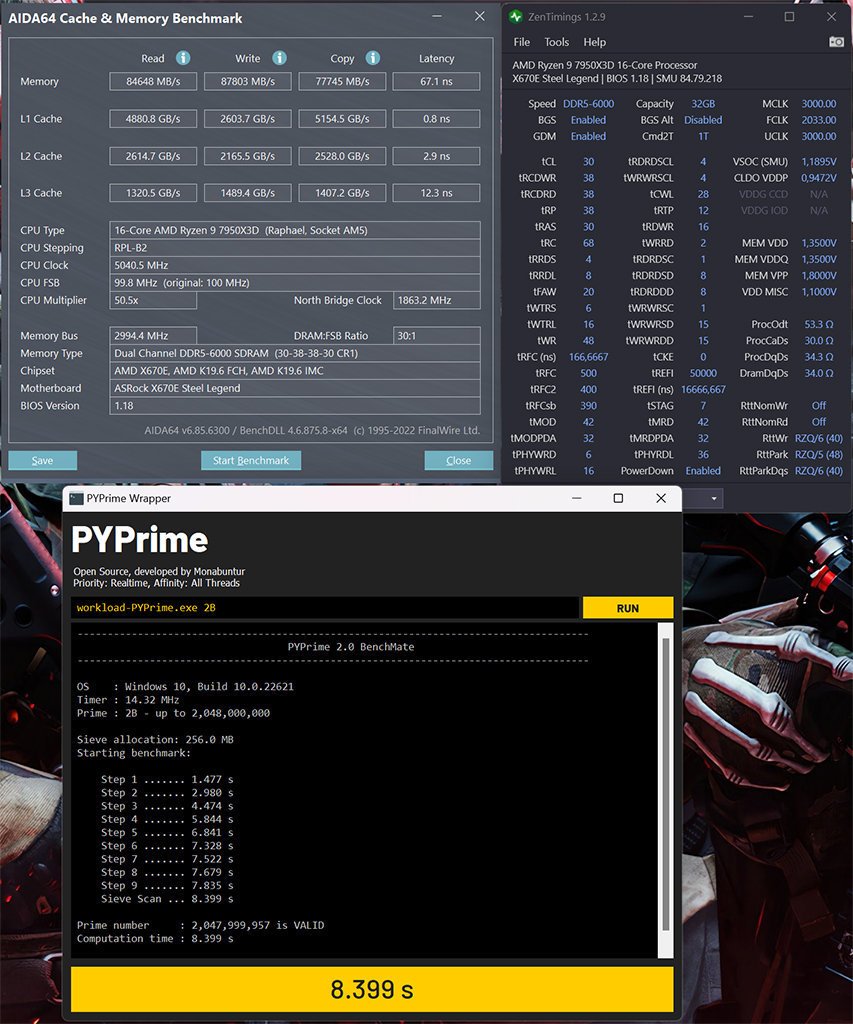Click the ZenTimings app logo icon
853x1024 pixels.
pos(516,17)
